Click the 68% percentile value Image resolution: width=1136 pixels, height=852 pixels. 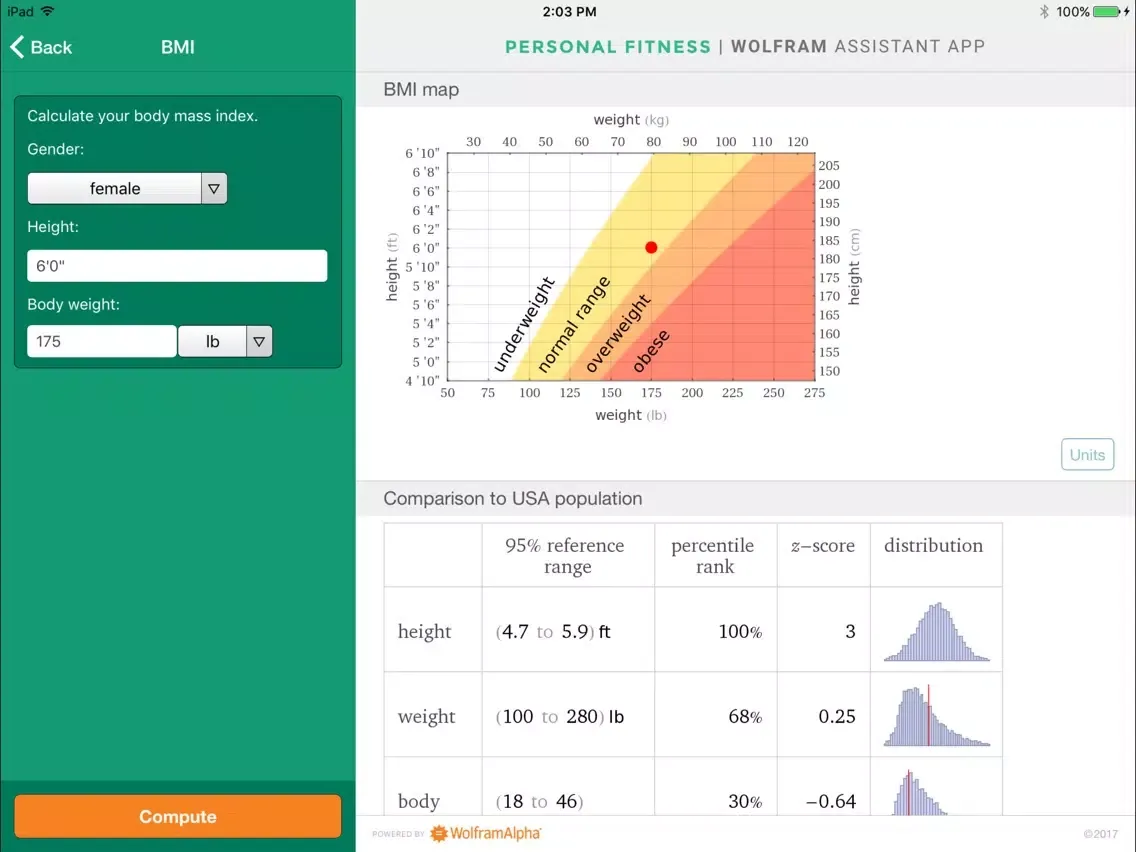point(745,717)
